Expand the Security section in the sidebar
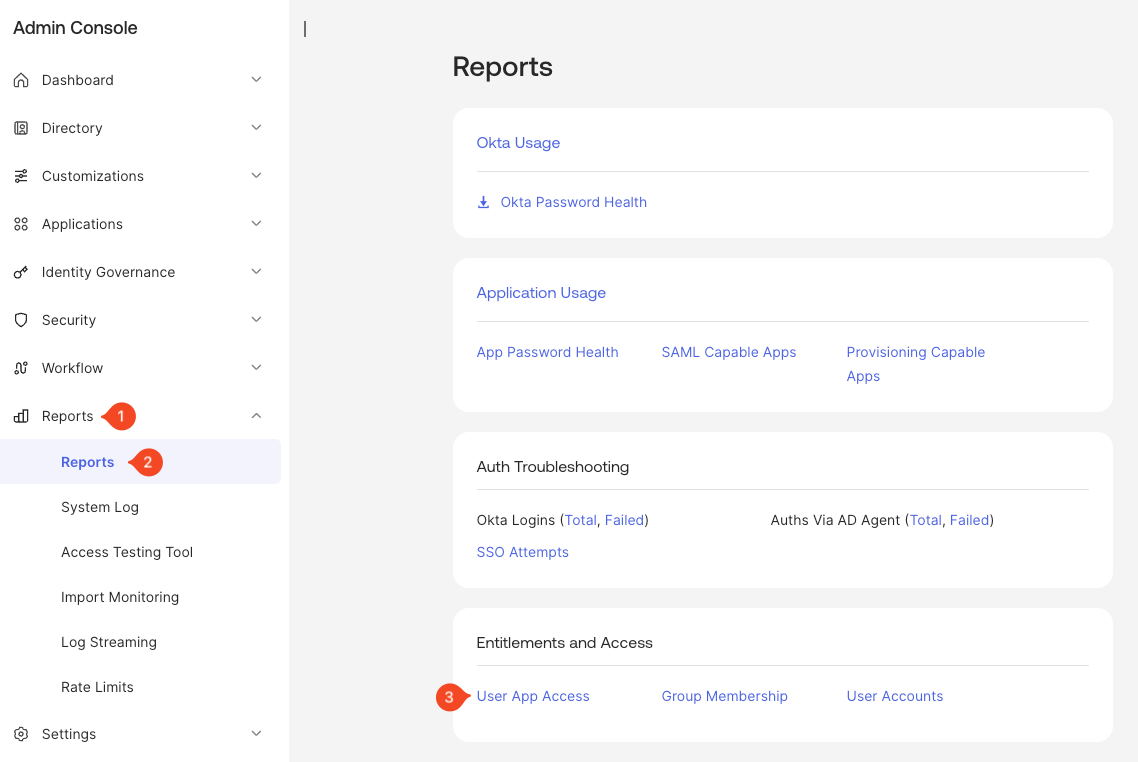This screenshot has width=1138, height=762. (256, 320)
